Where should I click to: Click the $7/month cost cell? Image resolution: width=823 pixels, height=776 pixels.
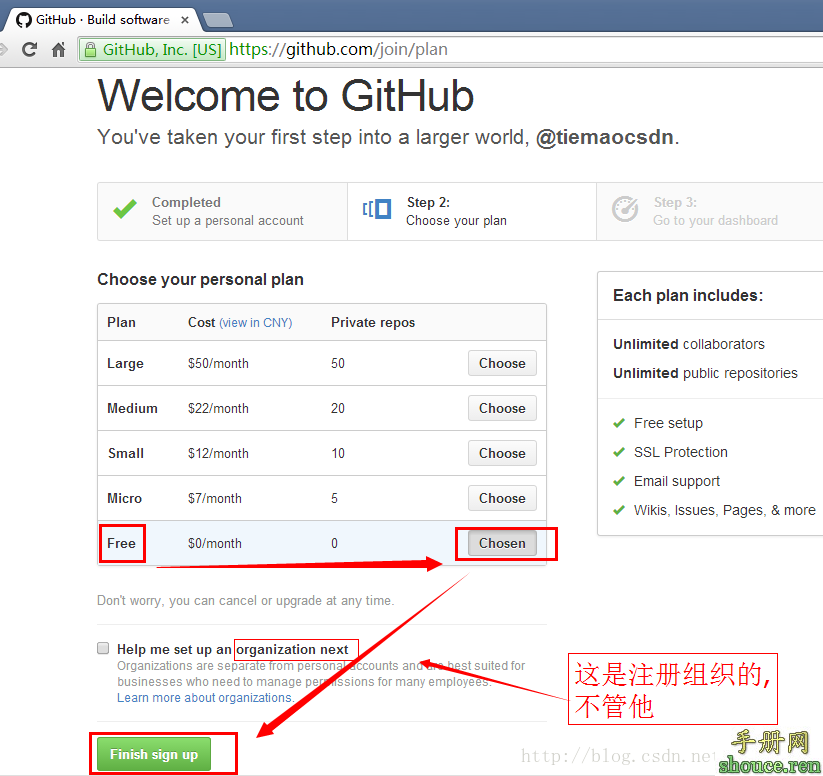pos(215,498)
